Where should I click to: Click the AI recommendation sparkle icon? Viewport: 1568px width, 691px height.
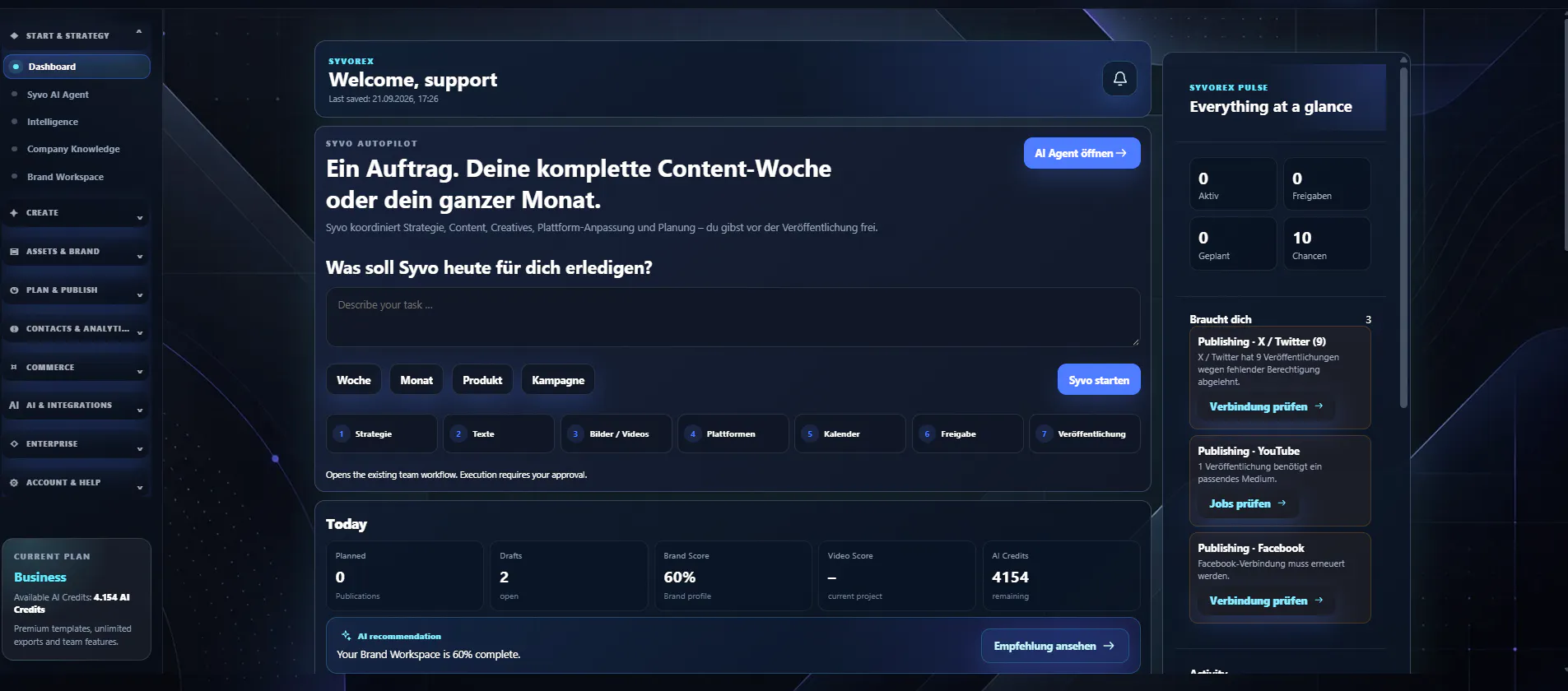347,636
